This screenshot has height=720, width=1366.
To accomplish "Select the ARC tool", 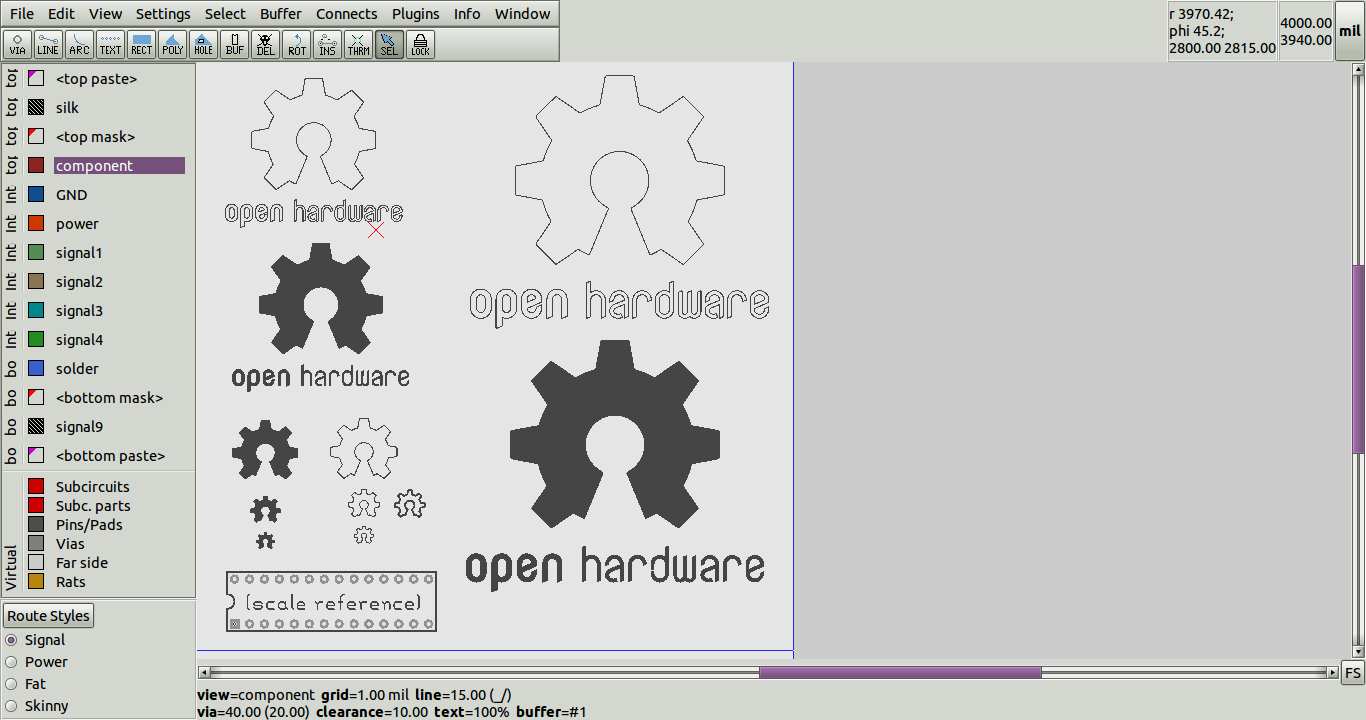I will tap(79, 44).
